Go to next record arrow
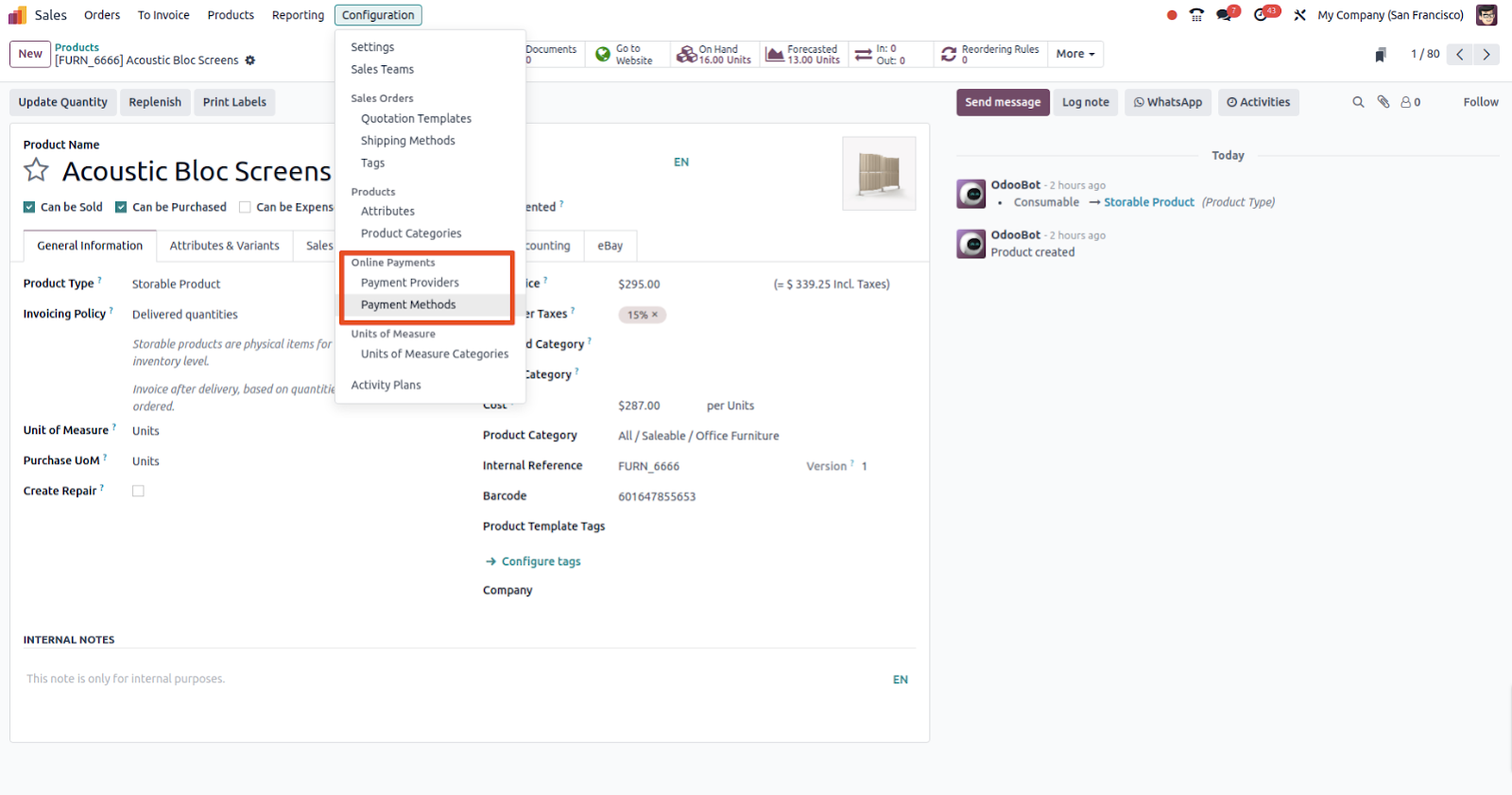This screenshot has height=795, width=1512. 1486,55
